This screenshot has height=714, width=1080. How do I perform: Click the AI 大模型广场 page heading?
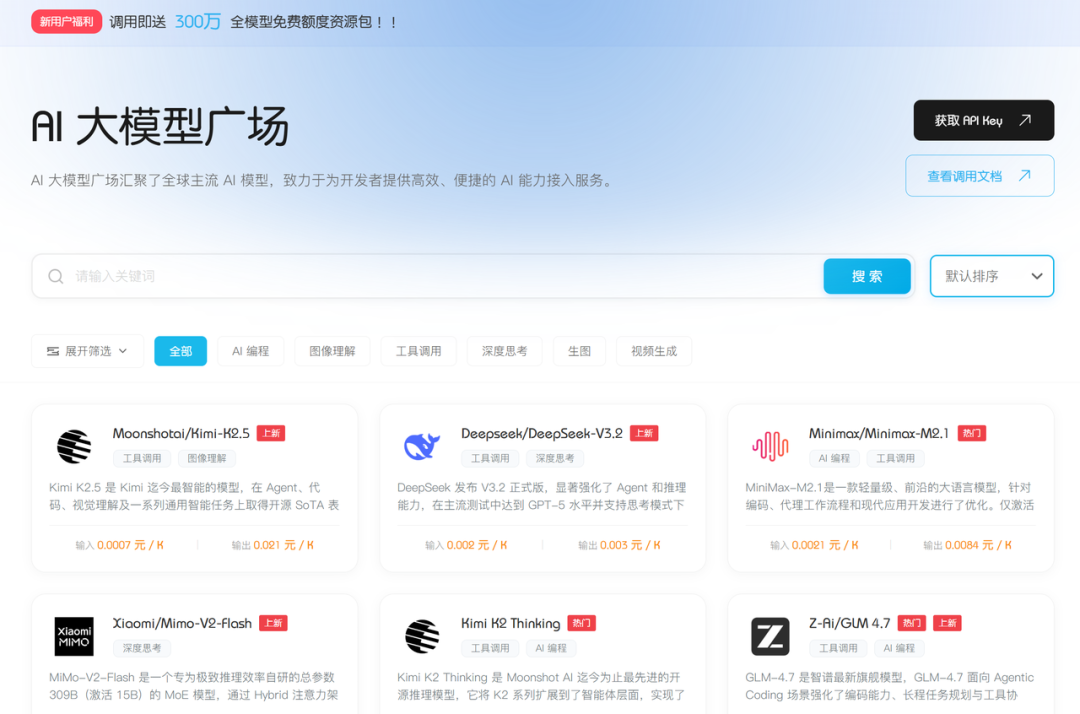[160, 127]
